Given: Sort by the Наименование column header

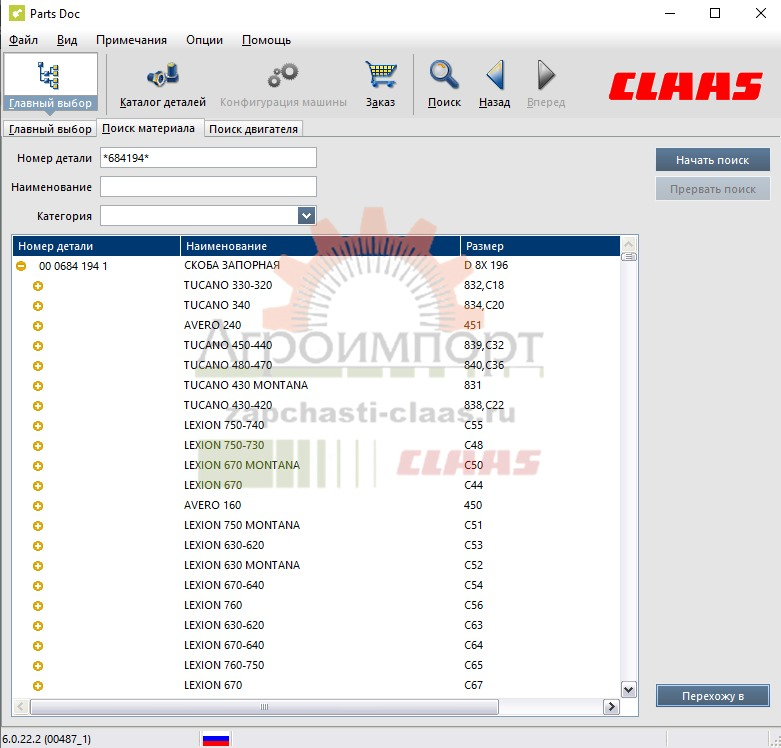Looking at the screenshot, I should pyautogui.click(x=320, y=246).
